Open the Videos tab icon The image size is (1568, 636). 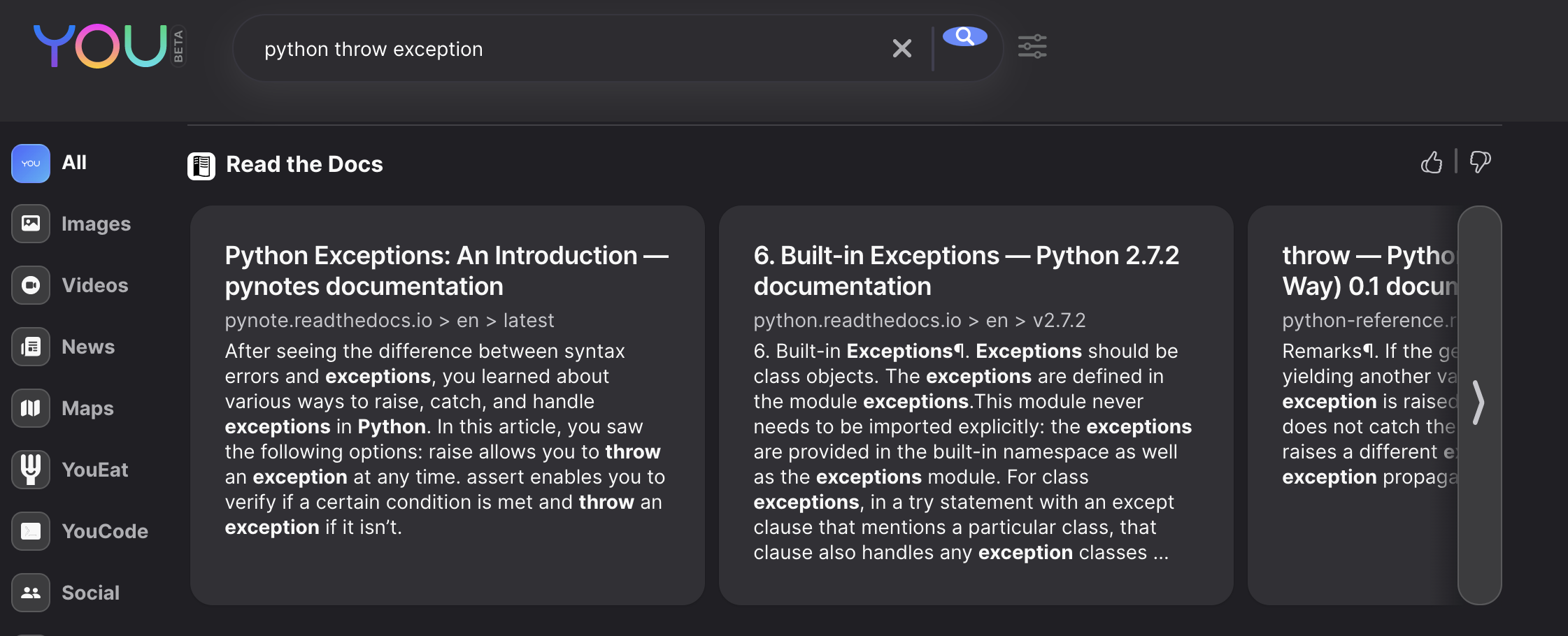point(31,285)
